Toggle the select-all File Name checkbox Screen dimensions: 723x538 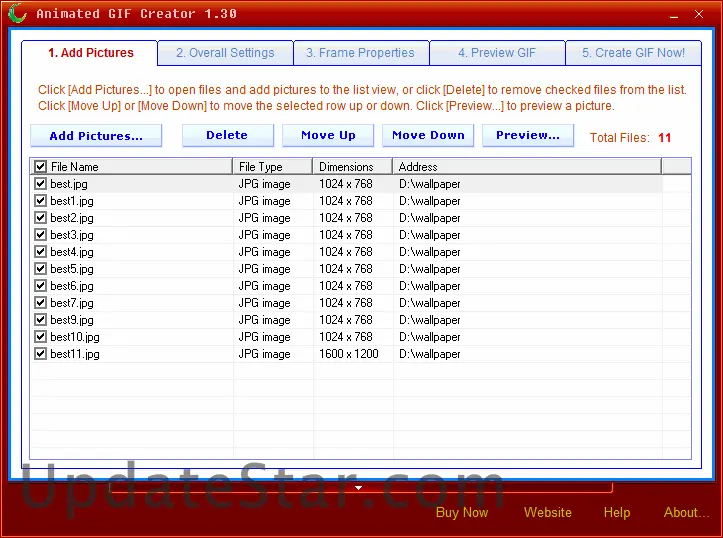pyautogui.click(x=41, y=166)
